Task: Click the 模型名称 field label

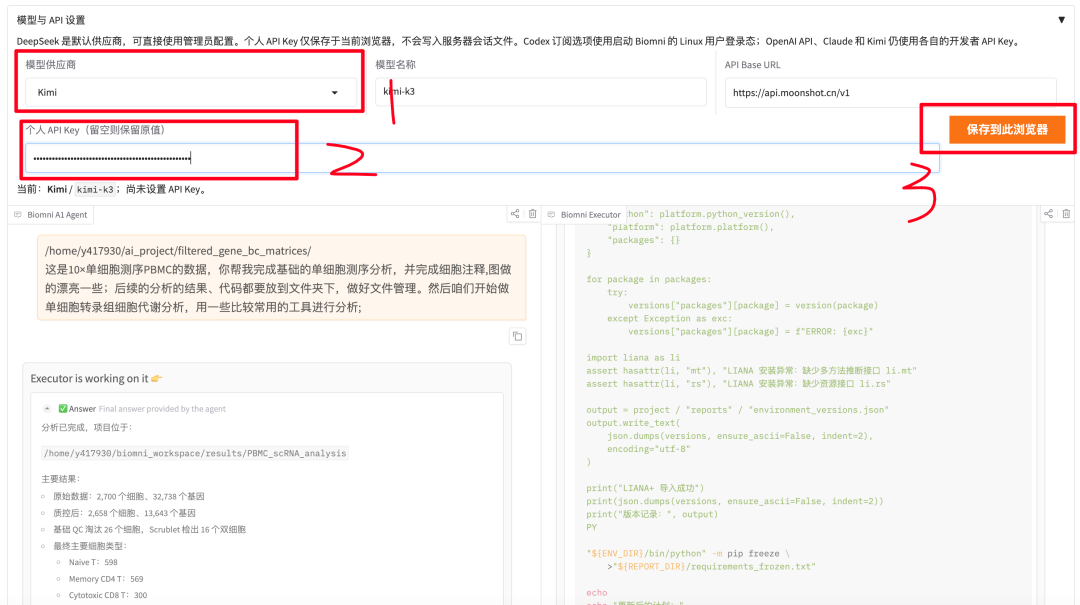Action: [x=395, y=65]
